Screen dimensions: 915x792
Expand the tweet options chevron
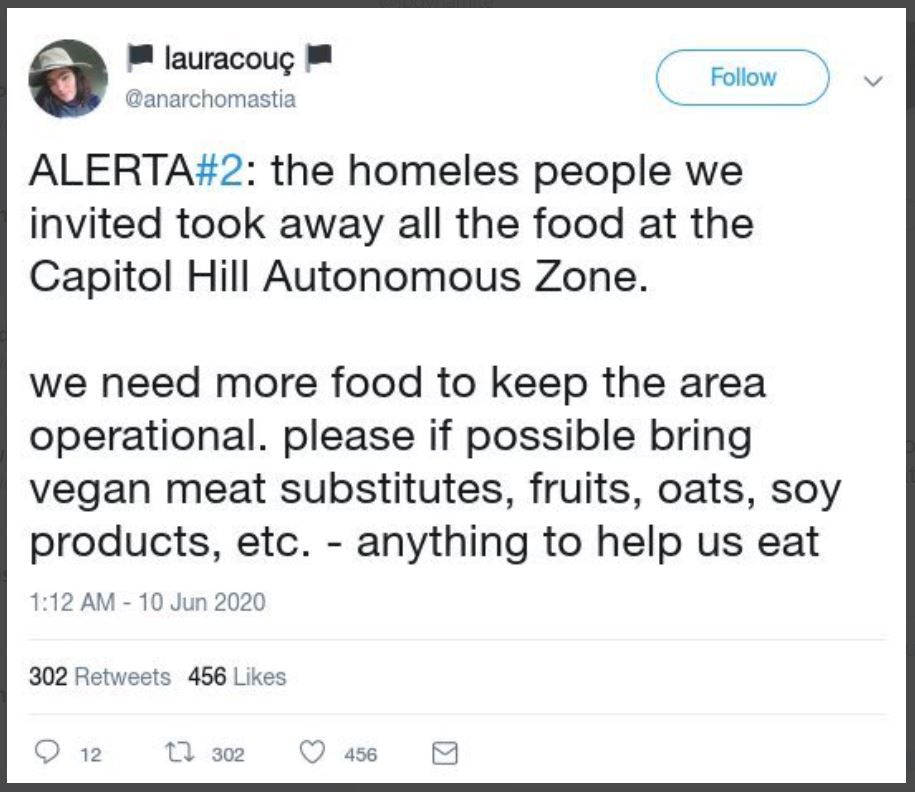tap(872, 79)
